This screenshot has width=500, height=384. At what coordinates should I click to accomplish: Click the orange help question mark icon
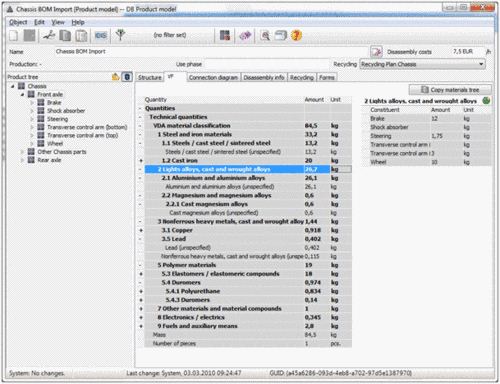point(296,35)
